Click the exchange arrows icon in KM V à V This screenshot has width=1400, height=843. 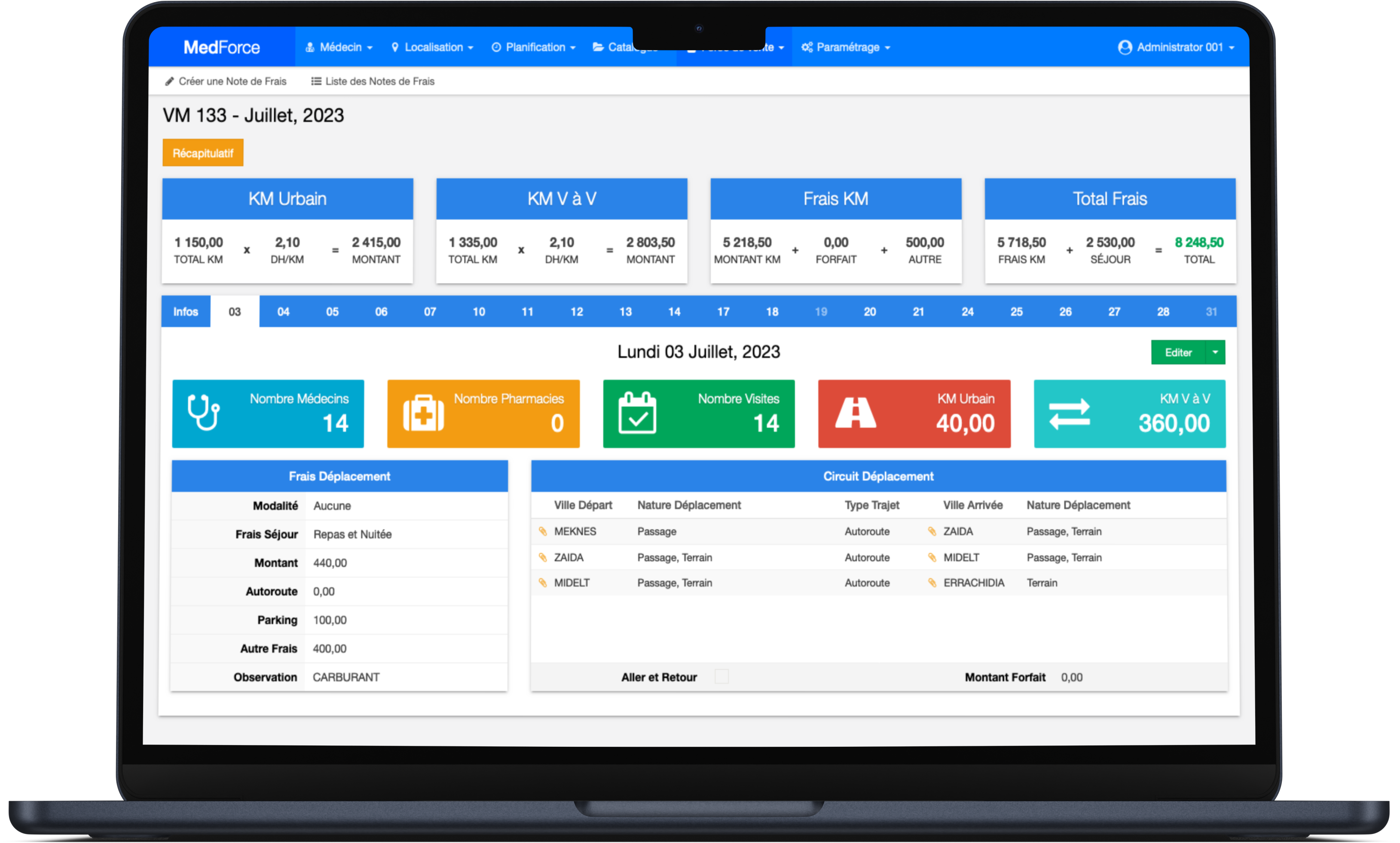point(1069,413)
